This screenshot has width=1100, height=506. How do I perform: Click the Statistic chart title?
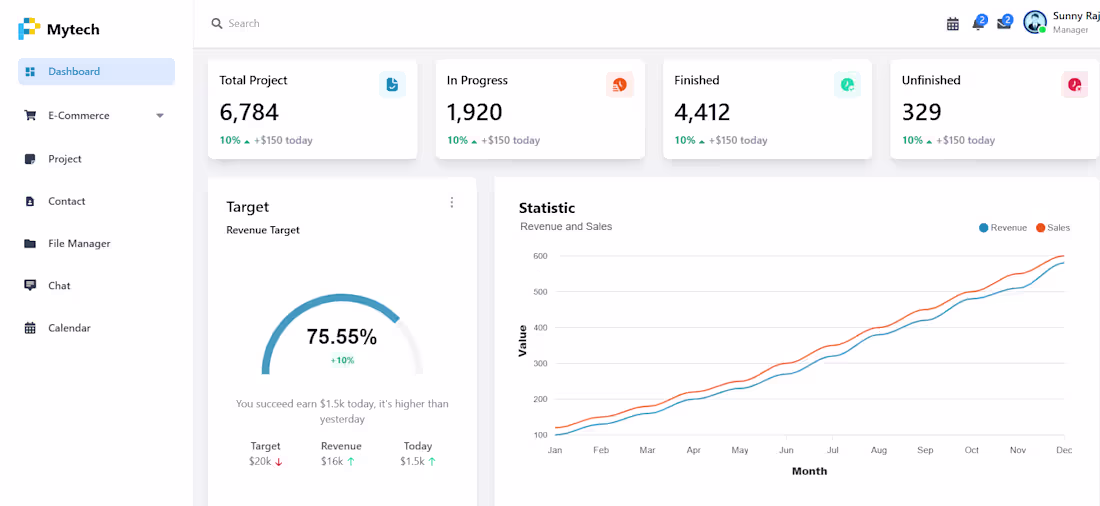(x=547, y=208)
